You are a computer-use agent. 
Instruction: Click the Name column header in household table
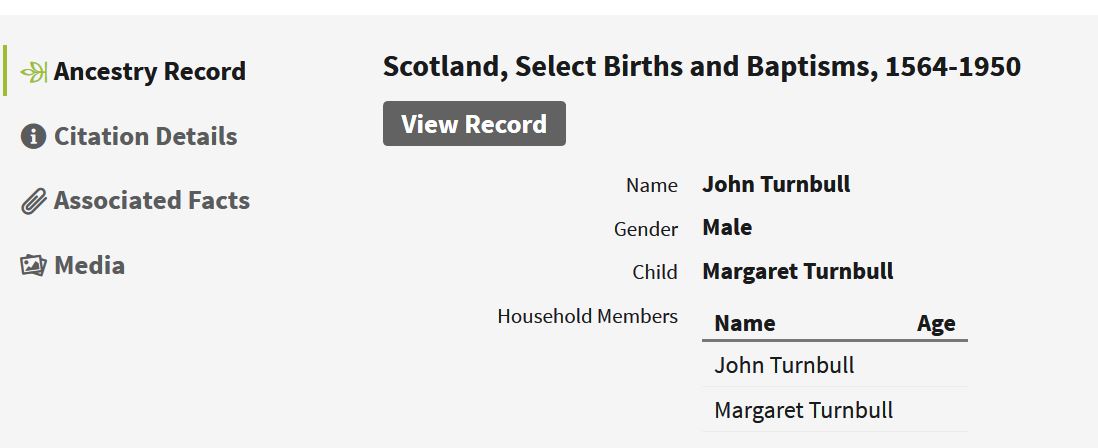(x=745, y=323)
